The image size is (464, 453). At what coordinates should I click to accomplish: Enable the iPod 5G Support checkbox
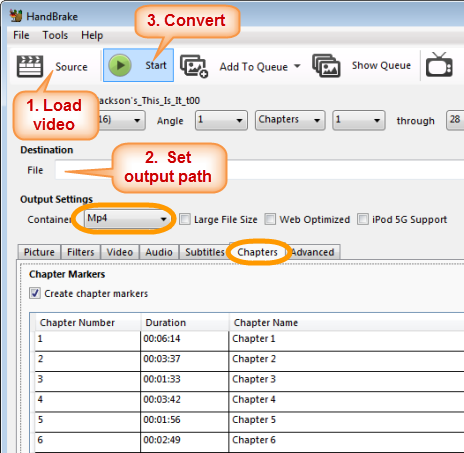tap(363, 219)
